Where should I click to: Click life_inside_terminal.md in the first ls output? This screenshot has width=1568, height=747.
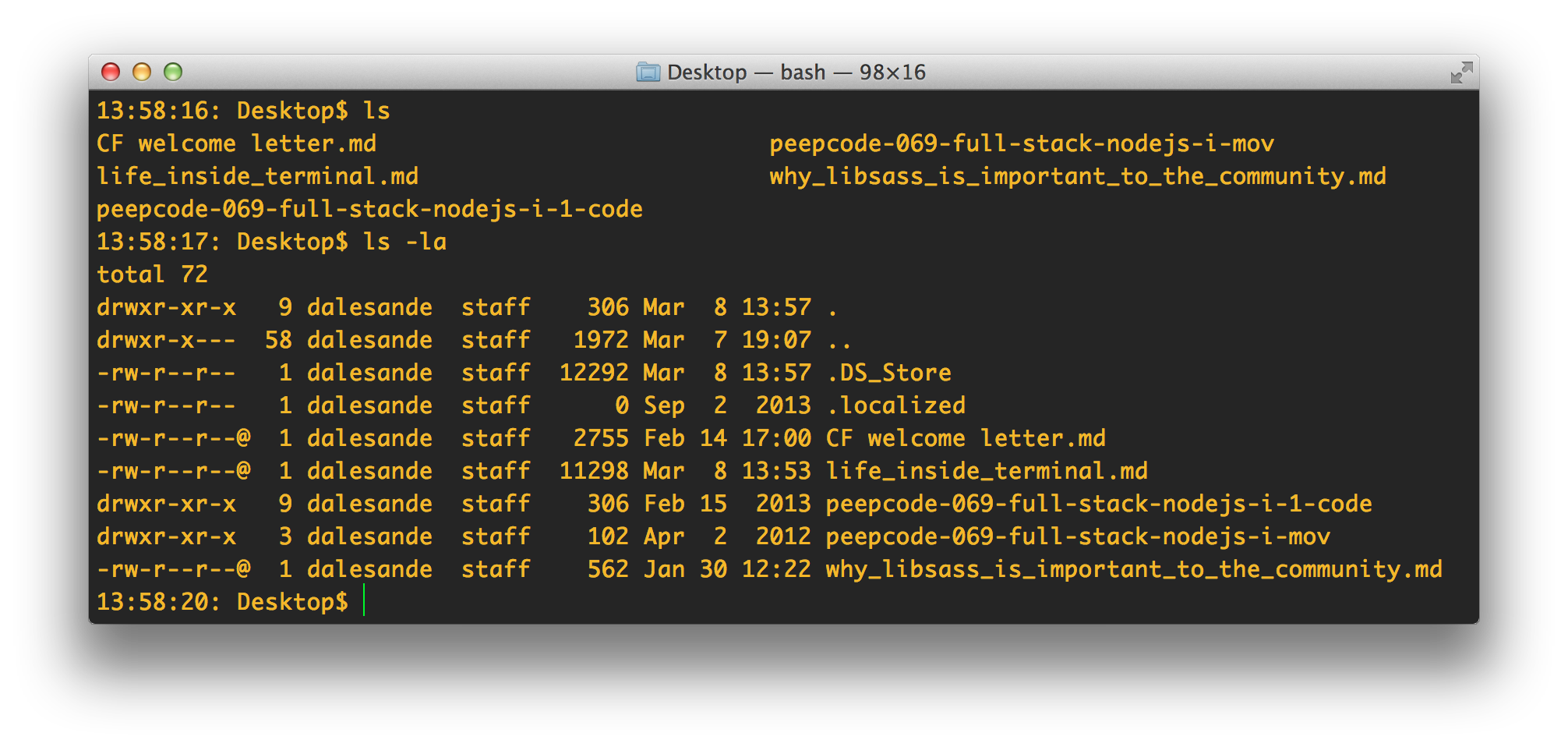point(257,176)
